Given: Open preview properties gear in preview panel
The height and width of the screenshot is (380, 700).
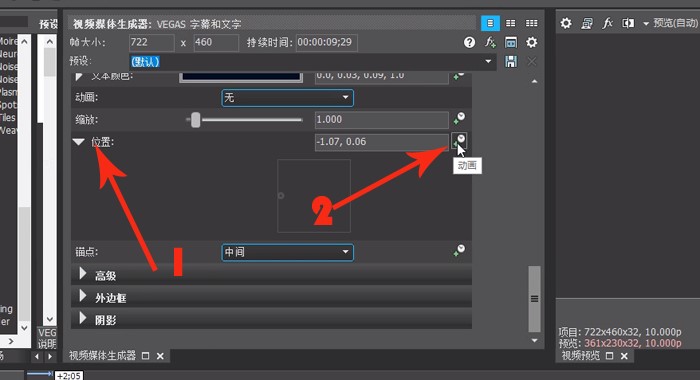Looking at the screenshot, I should (566, 23).
